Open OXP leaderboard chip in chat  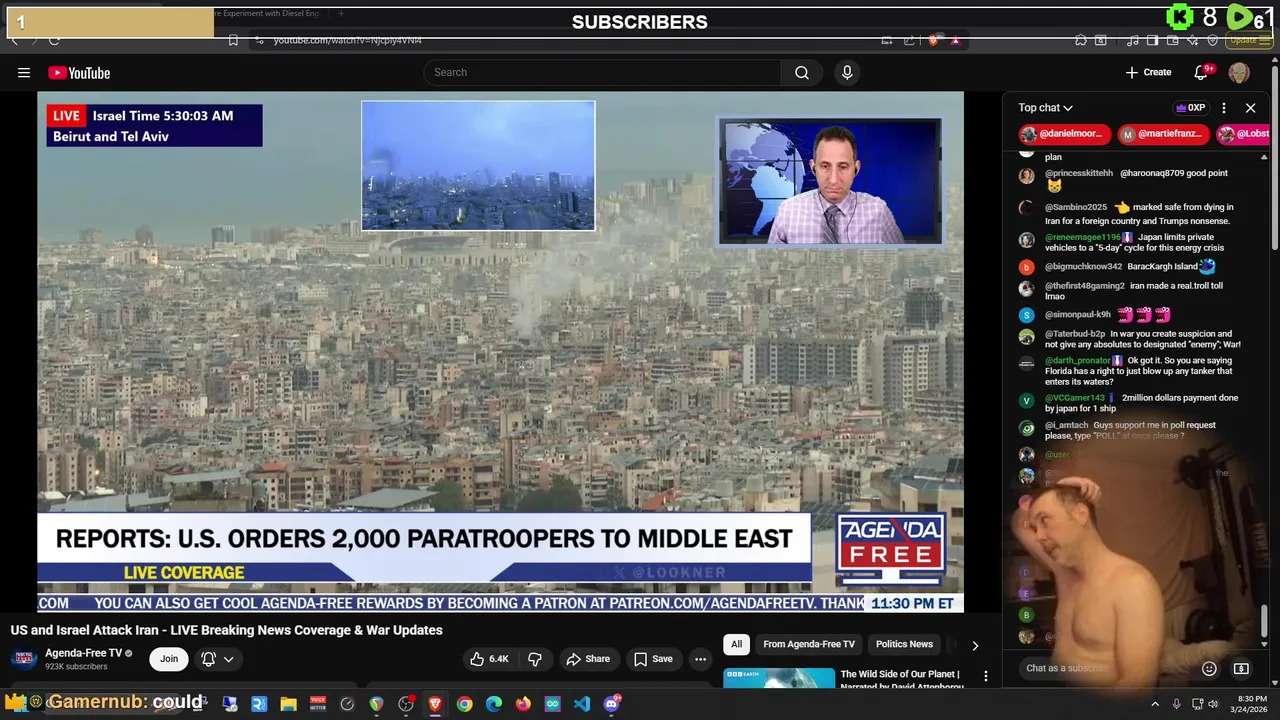1190,108
